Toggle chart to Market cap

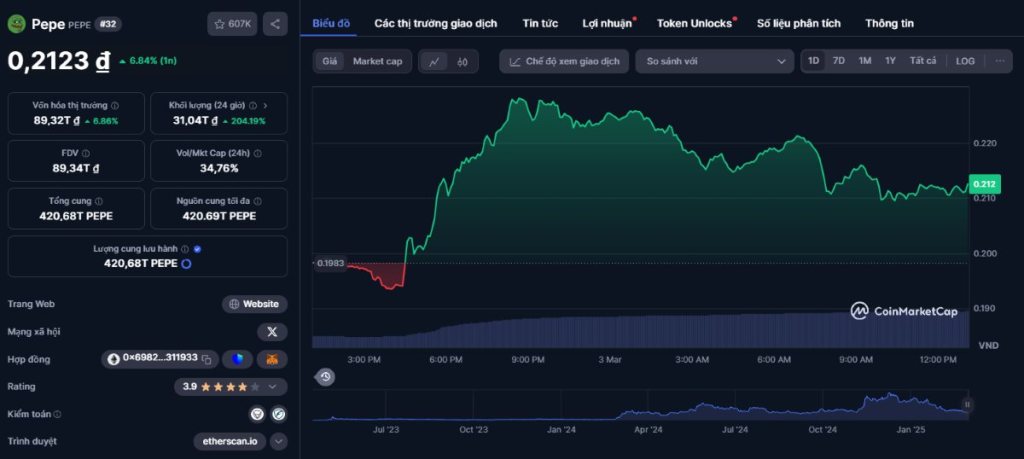(377, 61)
